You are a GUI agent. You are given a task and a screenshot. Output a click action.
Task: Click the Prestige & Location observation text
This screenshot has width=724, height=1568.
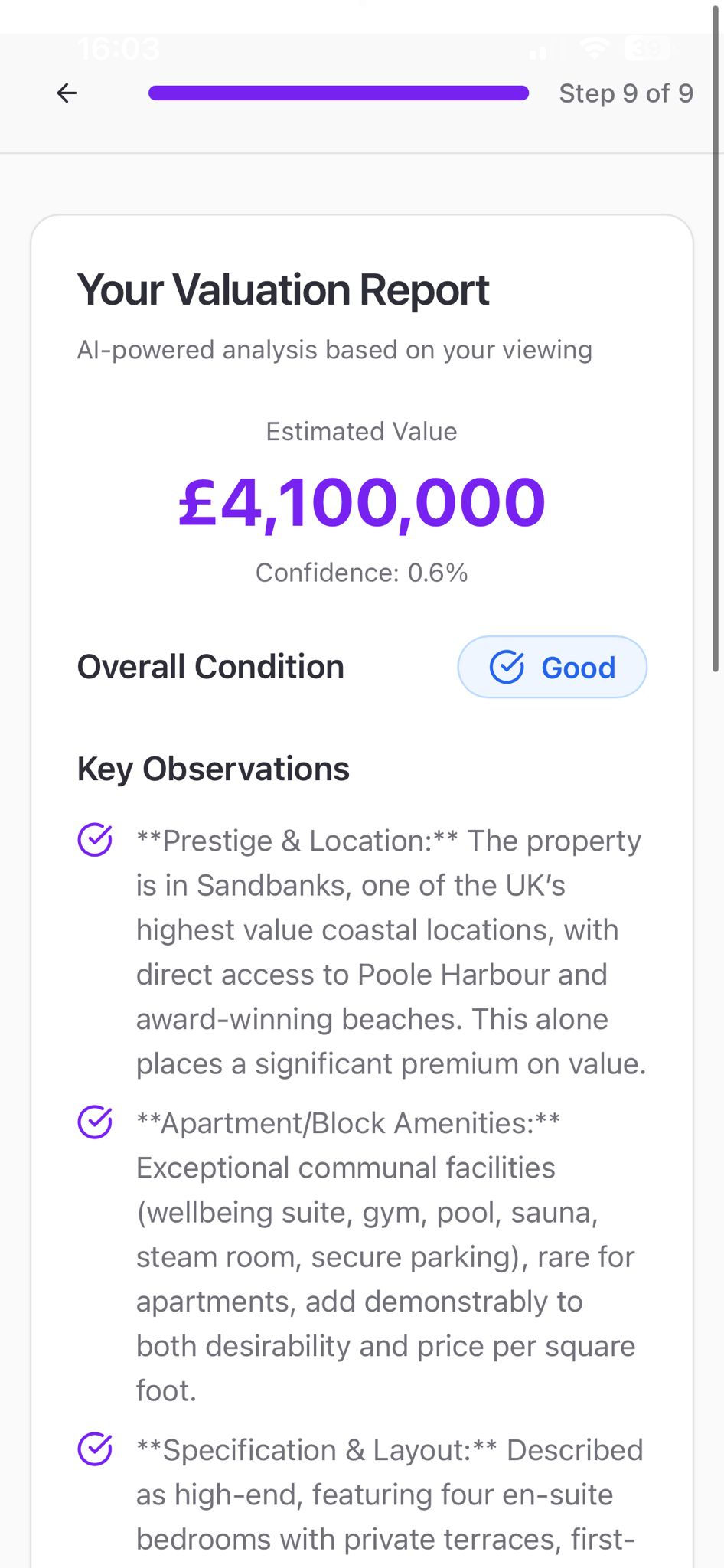[390, 952]
